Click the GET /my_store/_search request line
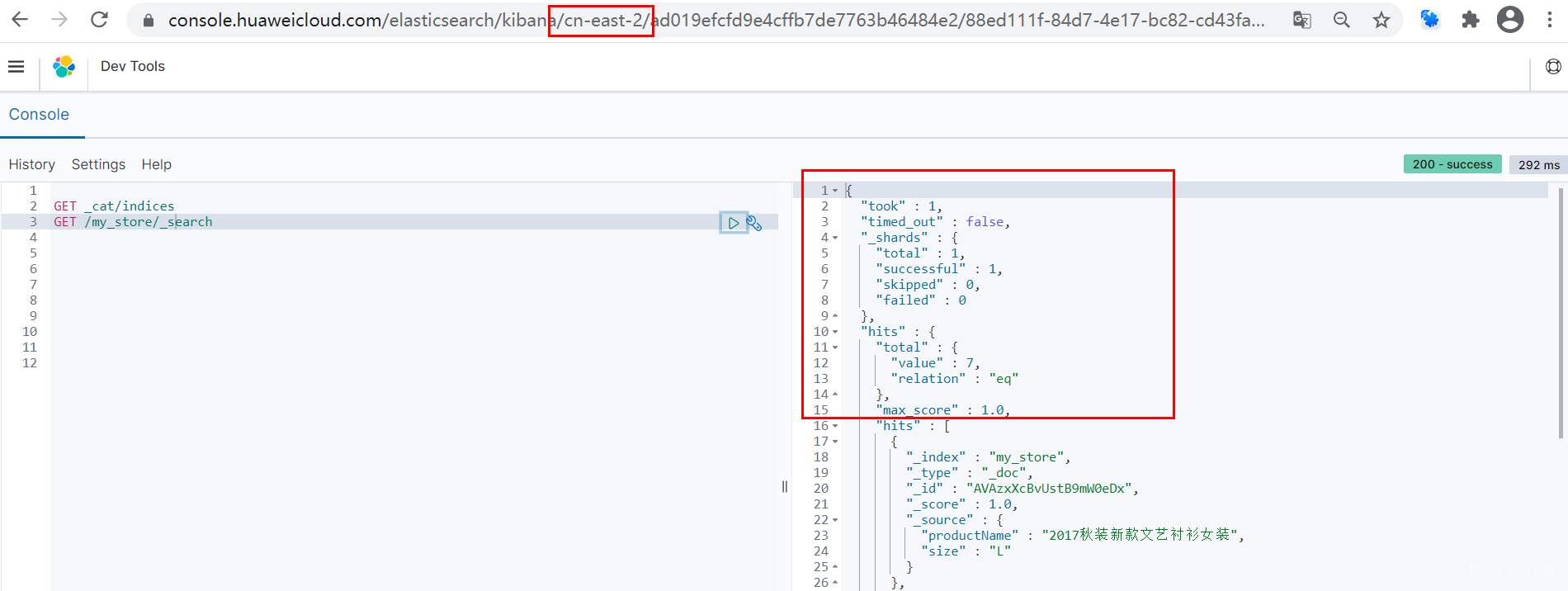This screenshot has height=591, width=1568. coord(133,222)
